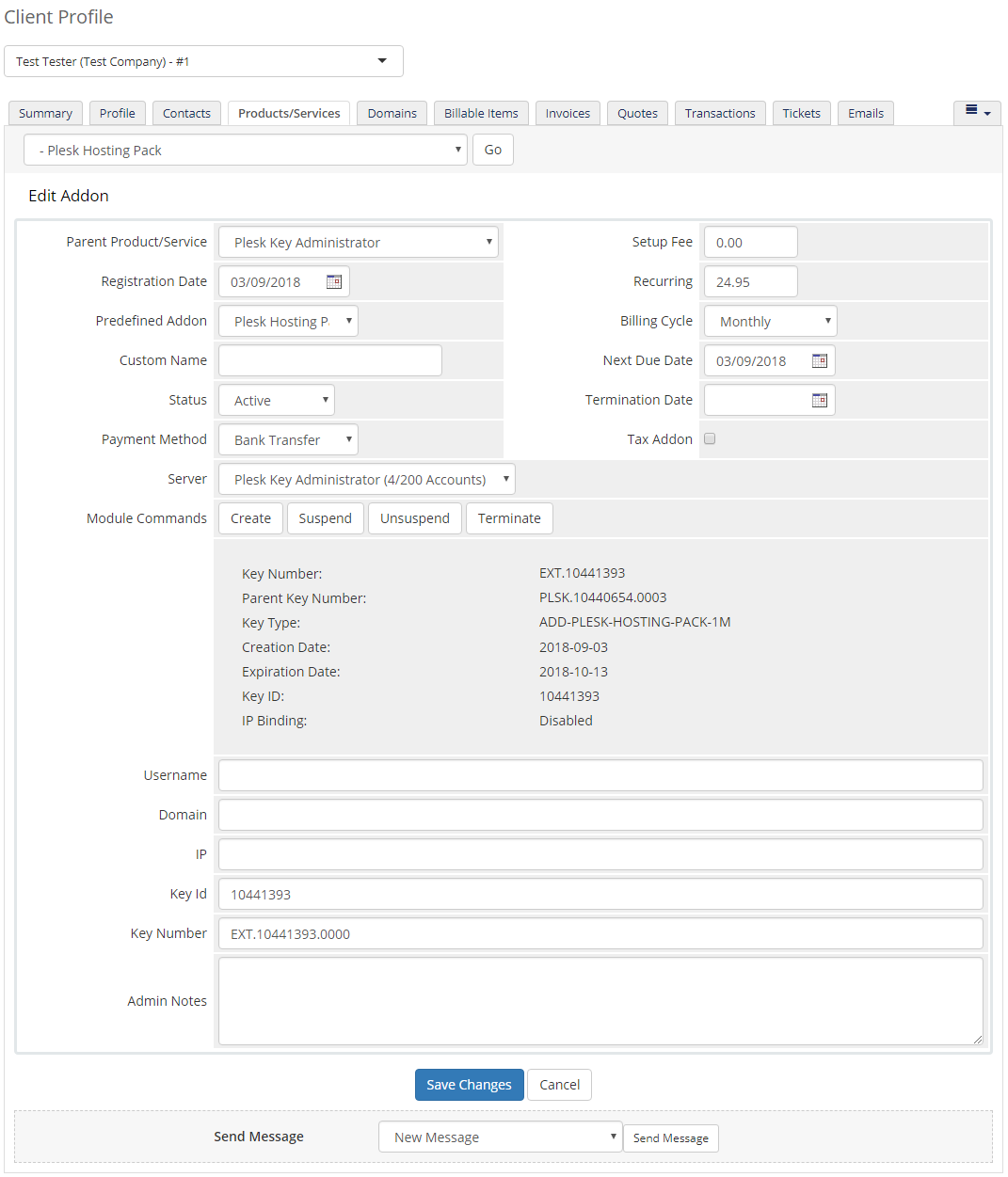Screen dimensions: 1008x1177
Task: Click the Suspend module command
Action: coord(325,517)
